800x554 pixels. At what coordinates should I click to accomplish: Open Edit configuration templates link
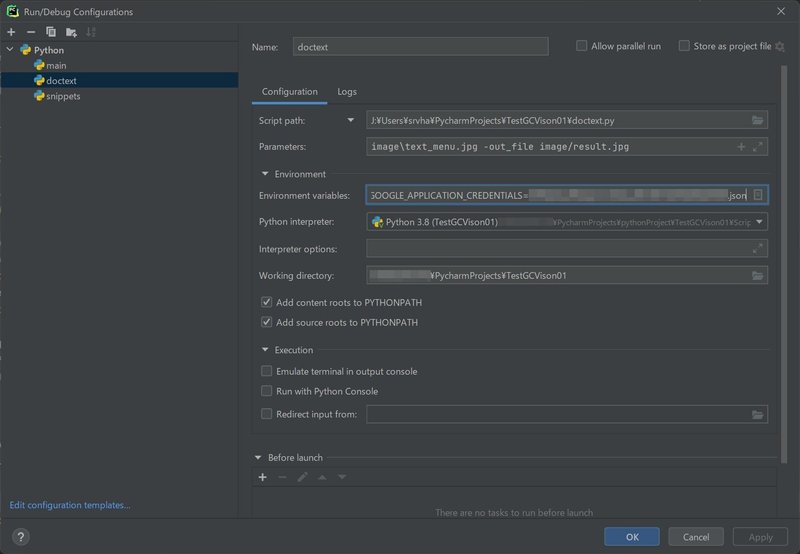click(x=70, y=505)
